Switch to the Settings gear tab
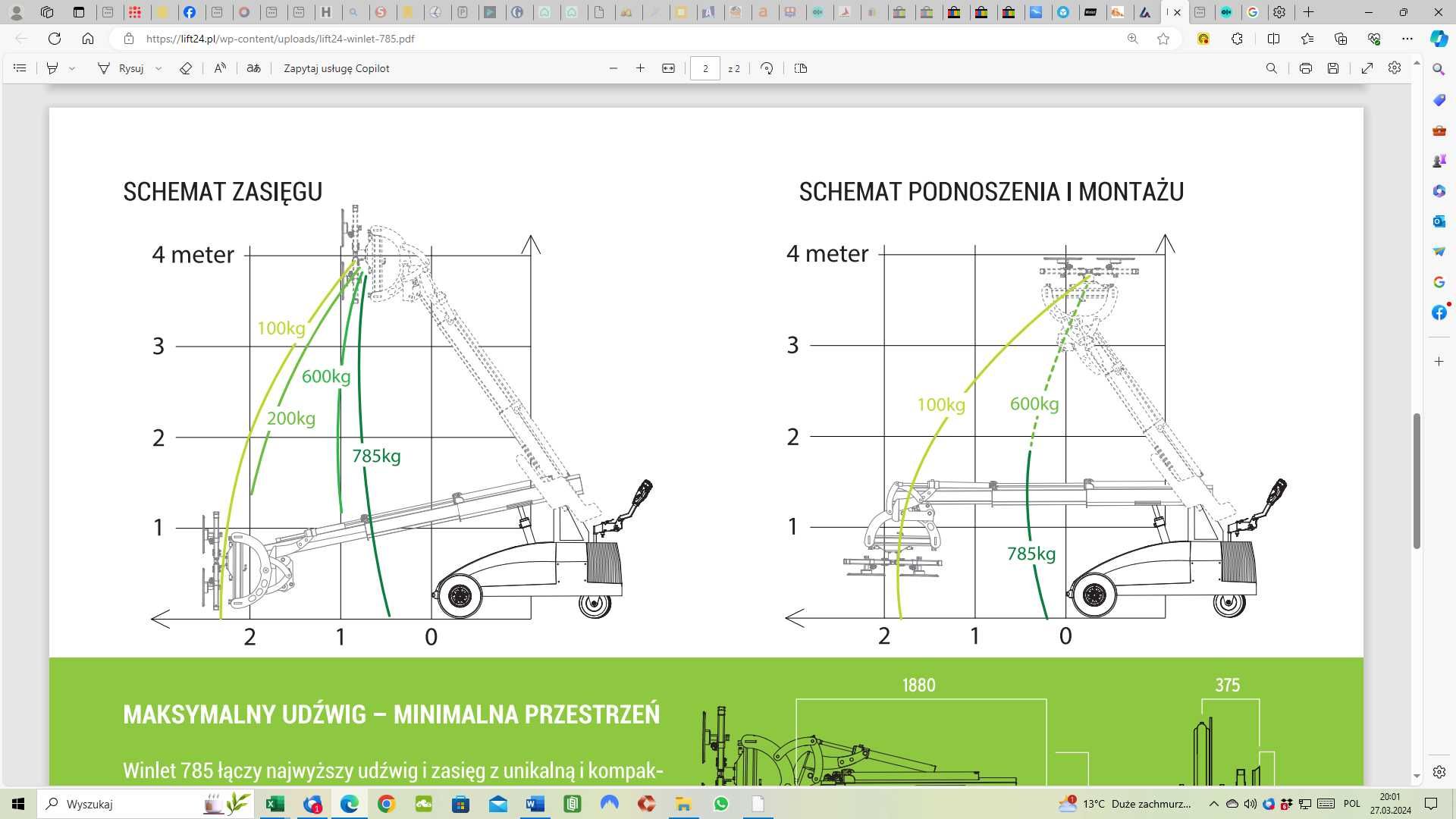This screenshot has width=1456, height=819. [x=1279, y=12]
